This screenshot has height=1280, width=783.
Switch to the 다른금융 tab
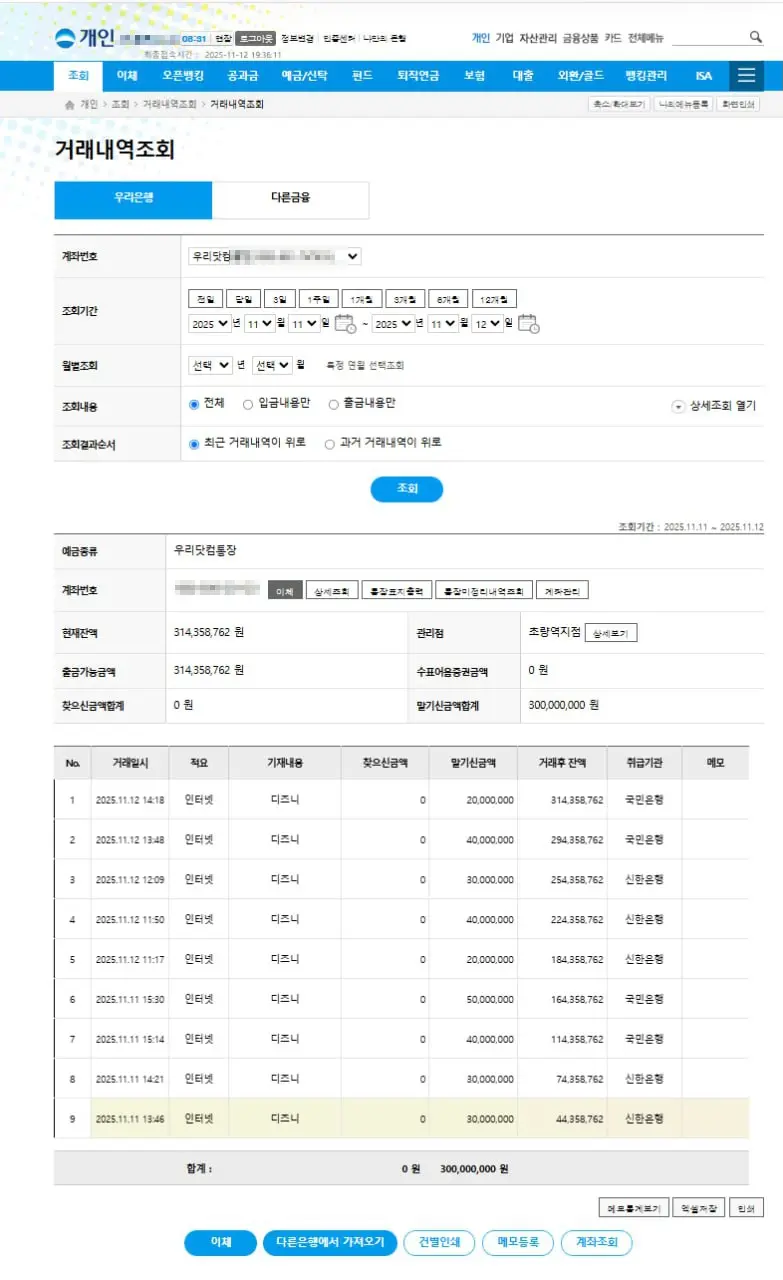pos(290,198)
